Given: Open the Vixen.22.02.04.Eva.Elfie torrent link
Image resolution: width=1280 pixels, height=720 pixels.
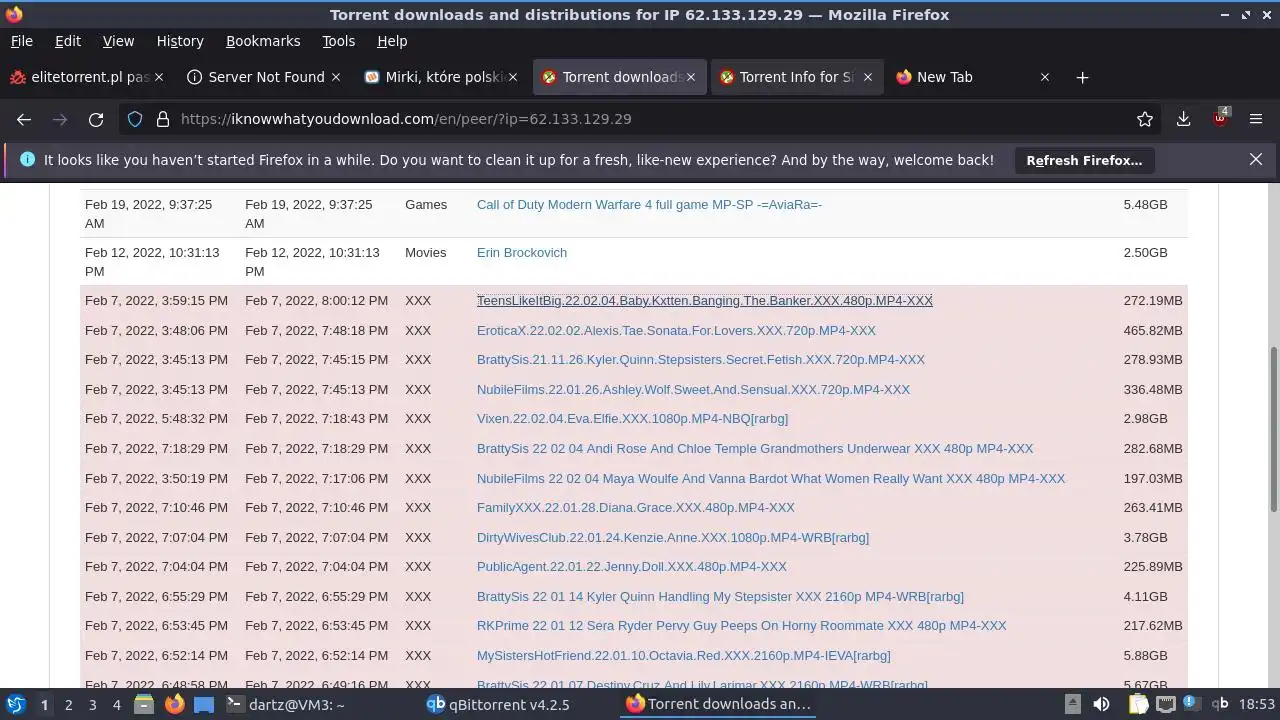Looking at the screenshot, I should click(632, 418).
